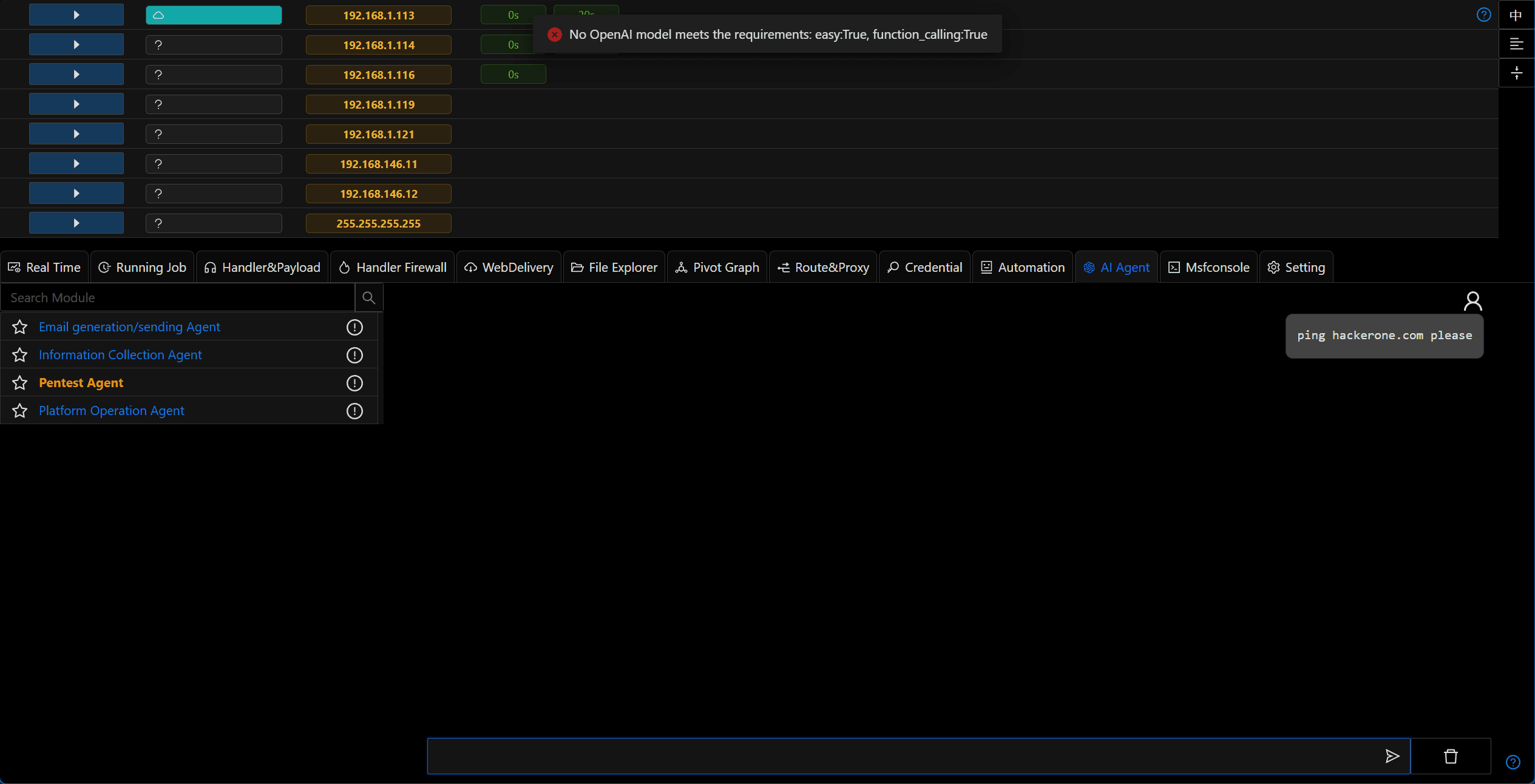1535x784 pixels.
Task: Expand the row for host 192.168.1.113
Action: point(76,15)
